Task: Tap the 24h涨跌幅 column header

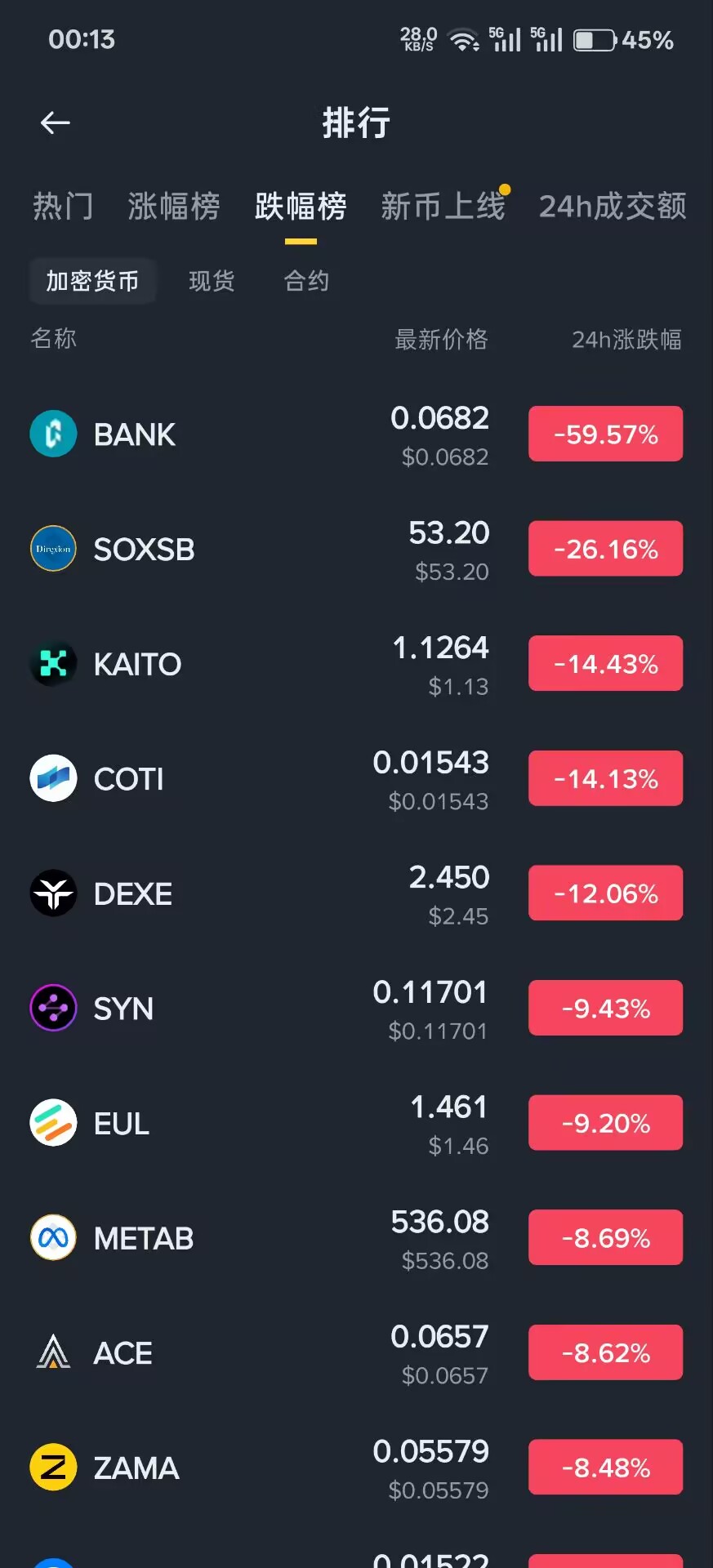Action: (626, 339)
